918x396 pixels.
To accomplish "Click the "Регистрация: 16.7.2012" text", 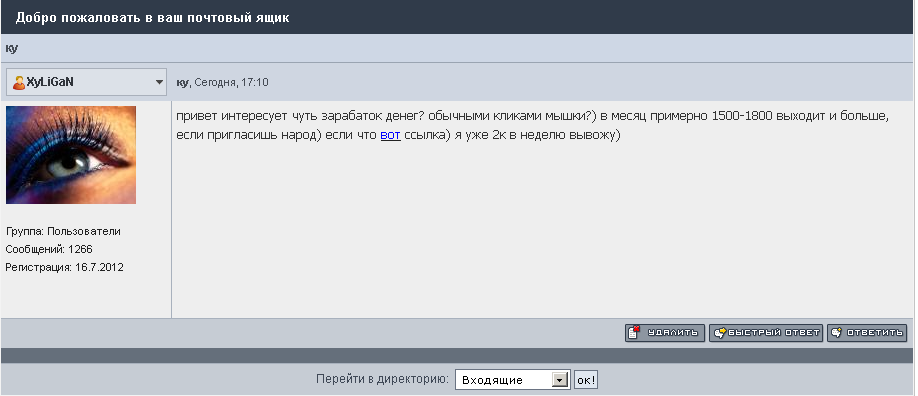I will point(64,267).
